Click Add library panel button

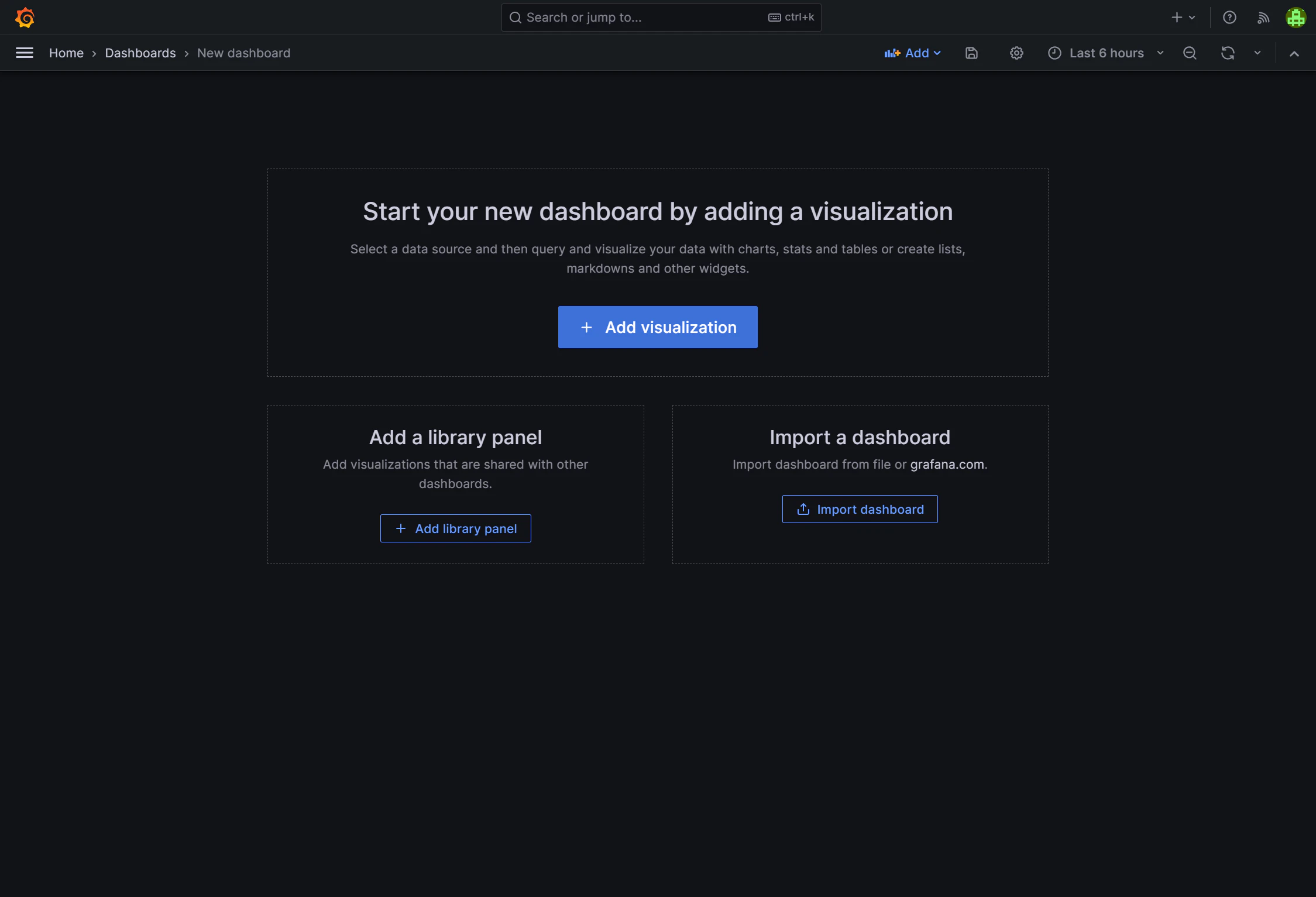pos(456,528)
